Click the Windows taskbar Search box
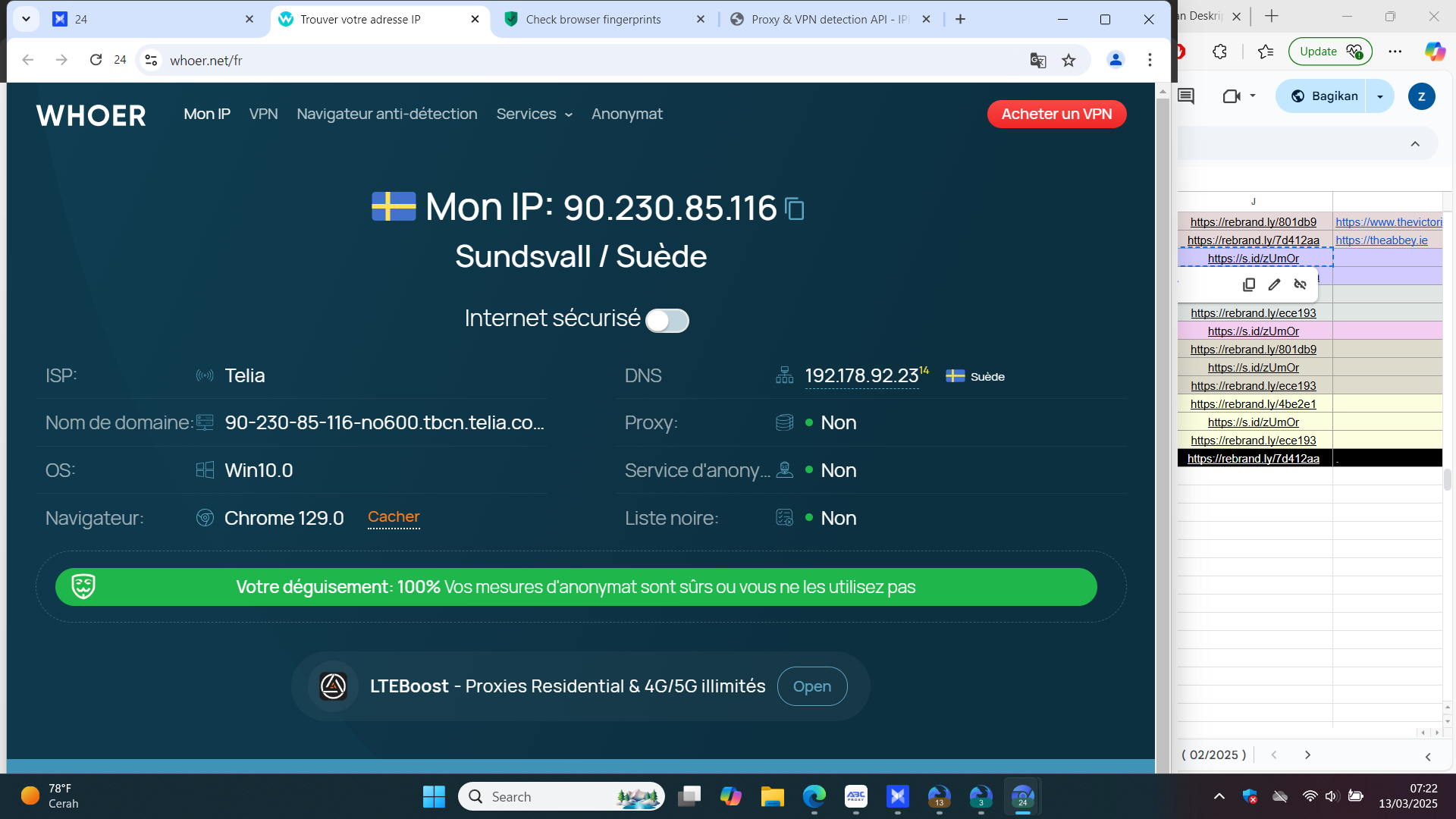The width and height of the screenshot is (1456, 819). 561,797
